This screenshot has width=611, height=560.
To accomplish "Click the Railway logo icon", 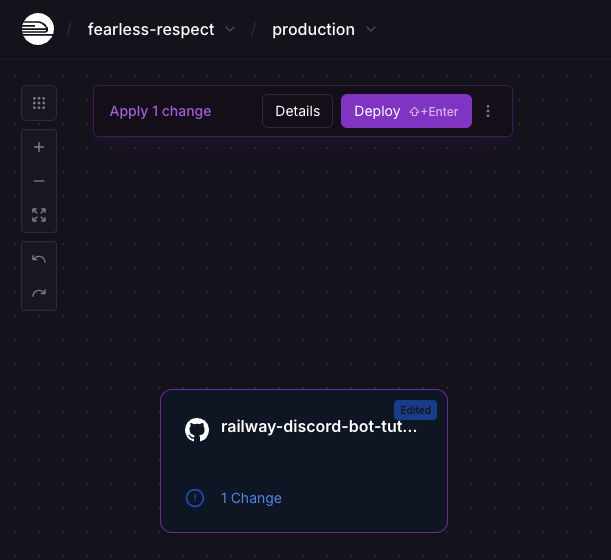I will click(38, 29).
